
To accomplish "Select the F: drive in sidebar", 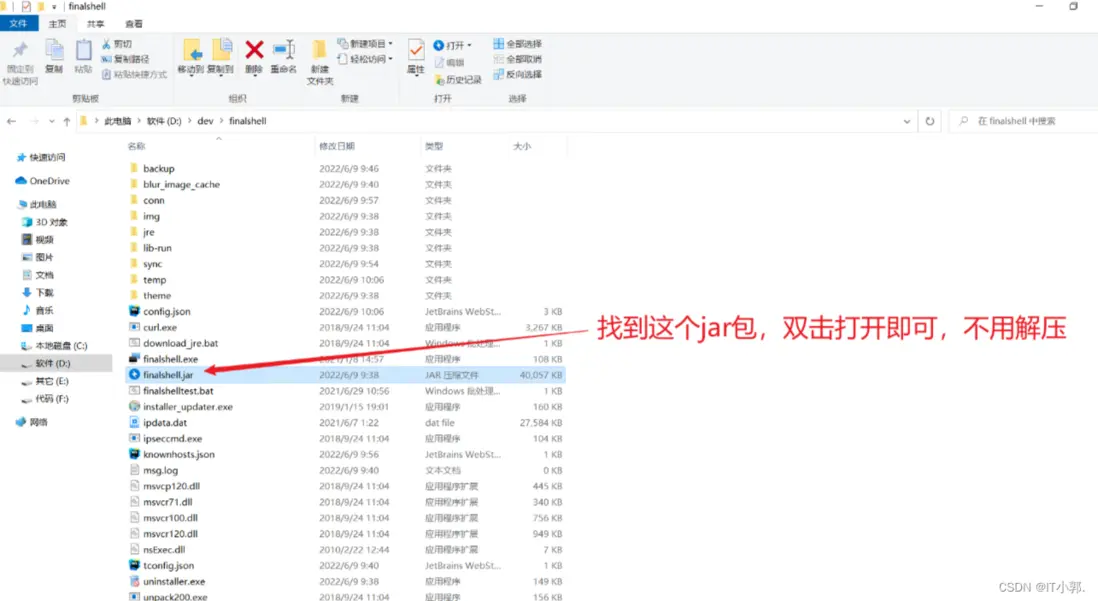I will [x=45, y=399].
